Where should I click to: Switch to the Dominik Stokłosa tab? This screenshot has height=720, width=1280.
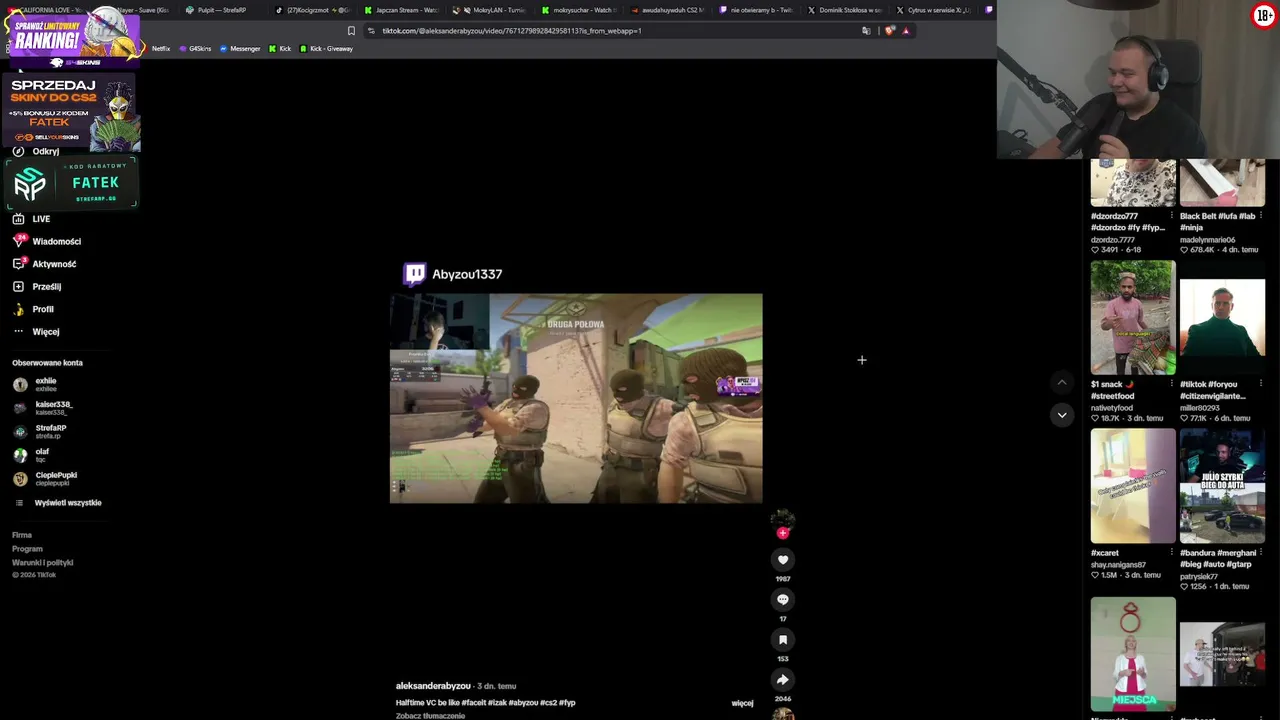(844, 10)
